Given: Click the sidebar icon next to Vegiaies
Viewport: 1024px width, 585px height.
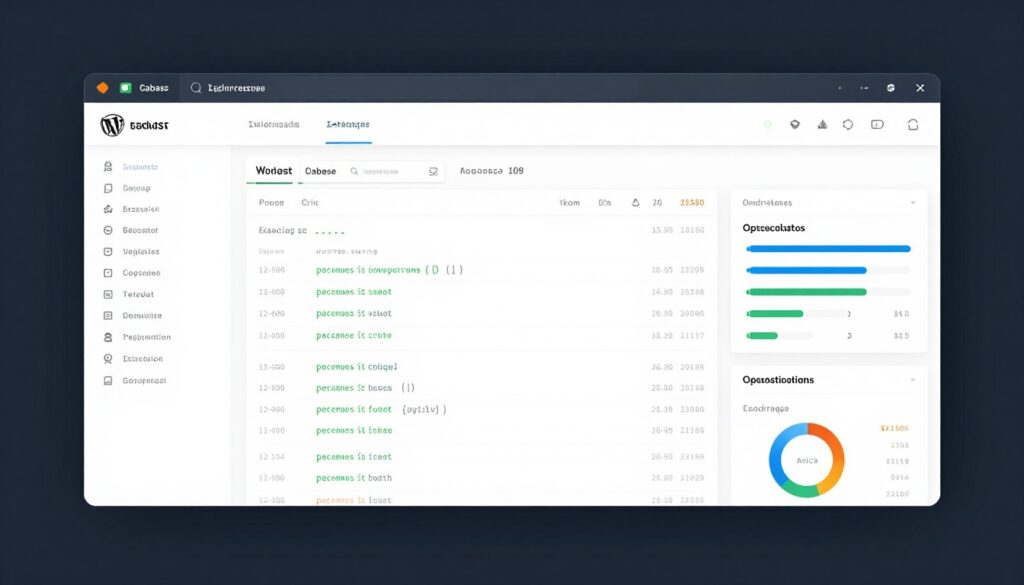Looking at the screenshot, I should click(108, 251).
